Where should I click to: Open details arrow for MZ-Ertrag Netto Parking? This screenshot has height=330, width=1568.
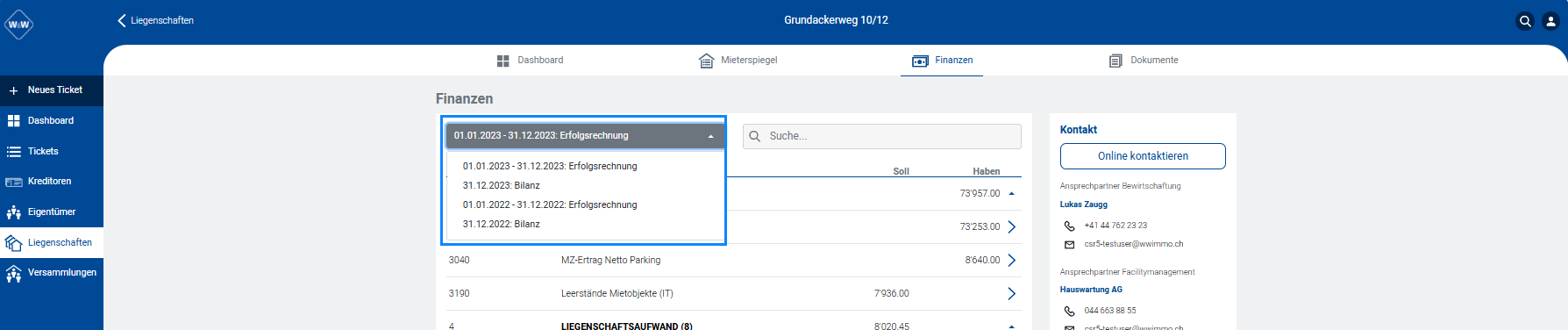coord(1011,261)
